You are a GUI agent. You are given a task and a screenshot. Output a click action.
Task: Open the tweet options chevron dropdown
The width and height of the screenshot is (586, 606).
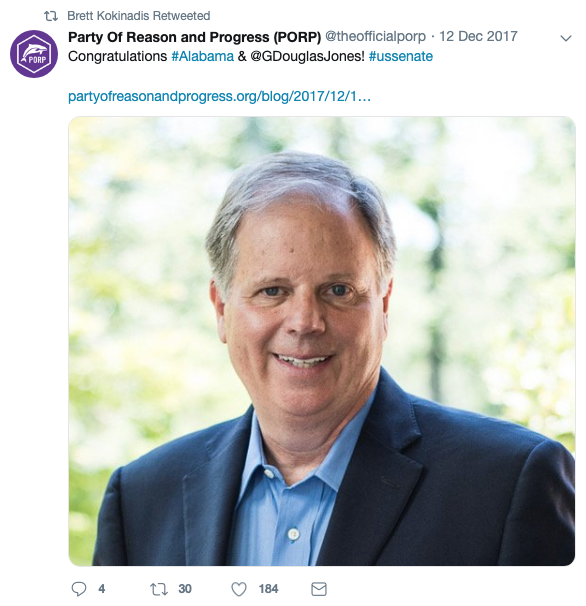pyautogui.click(x=566, y=38)
